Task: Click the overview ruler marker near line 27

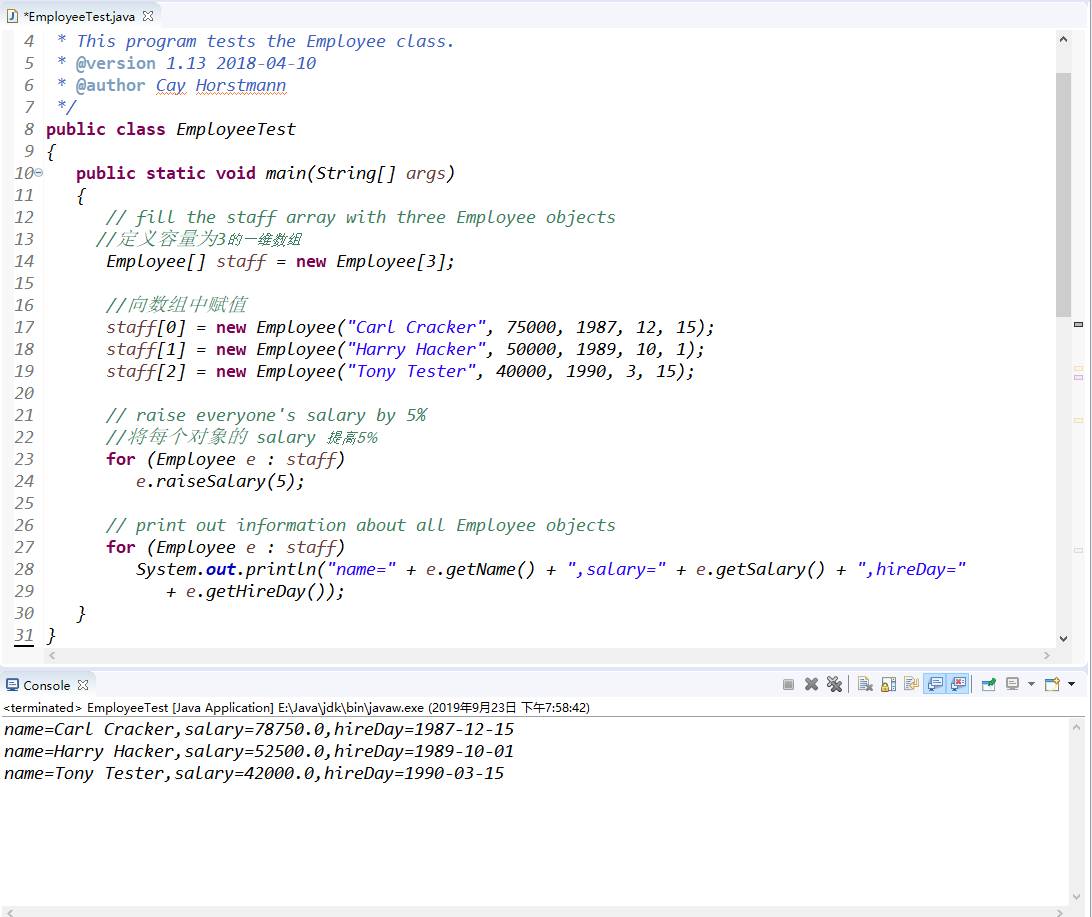Action: pos(1078,550)
